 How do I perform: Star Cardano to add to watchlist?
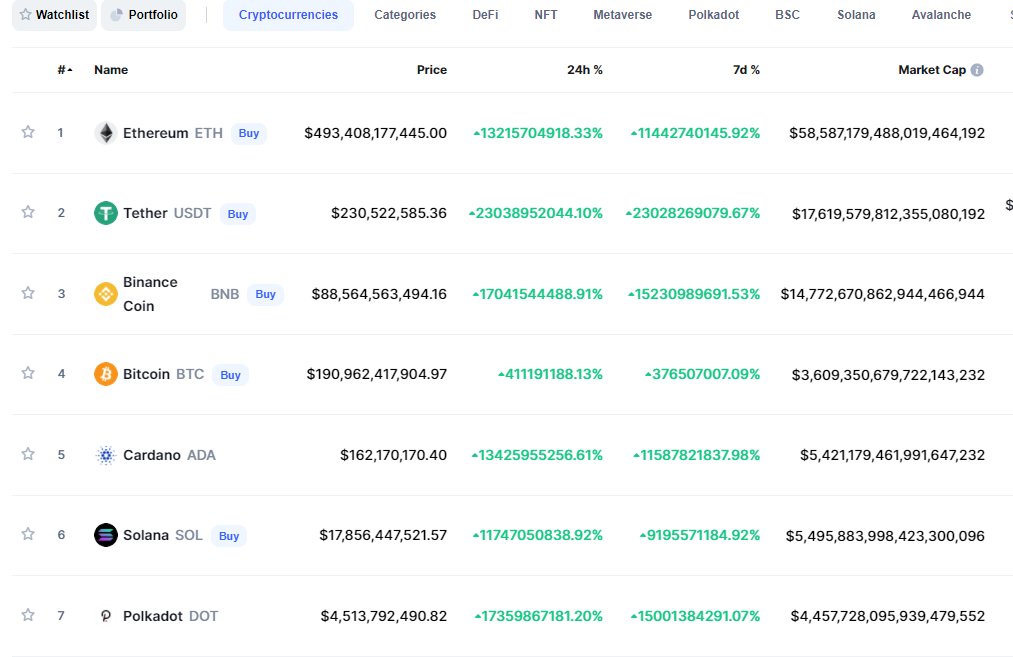[28, 454]
